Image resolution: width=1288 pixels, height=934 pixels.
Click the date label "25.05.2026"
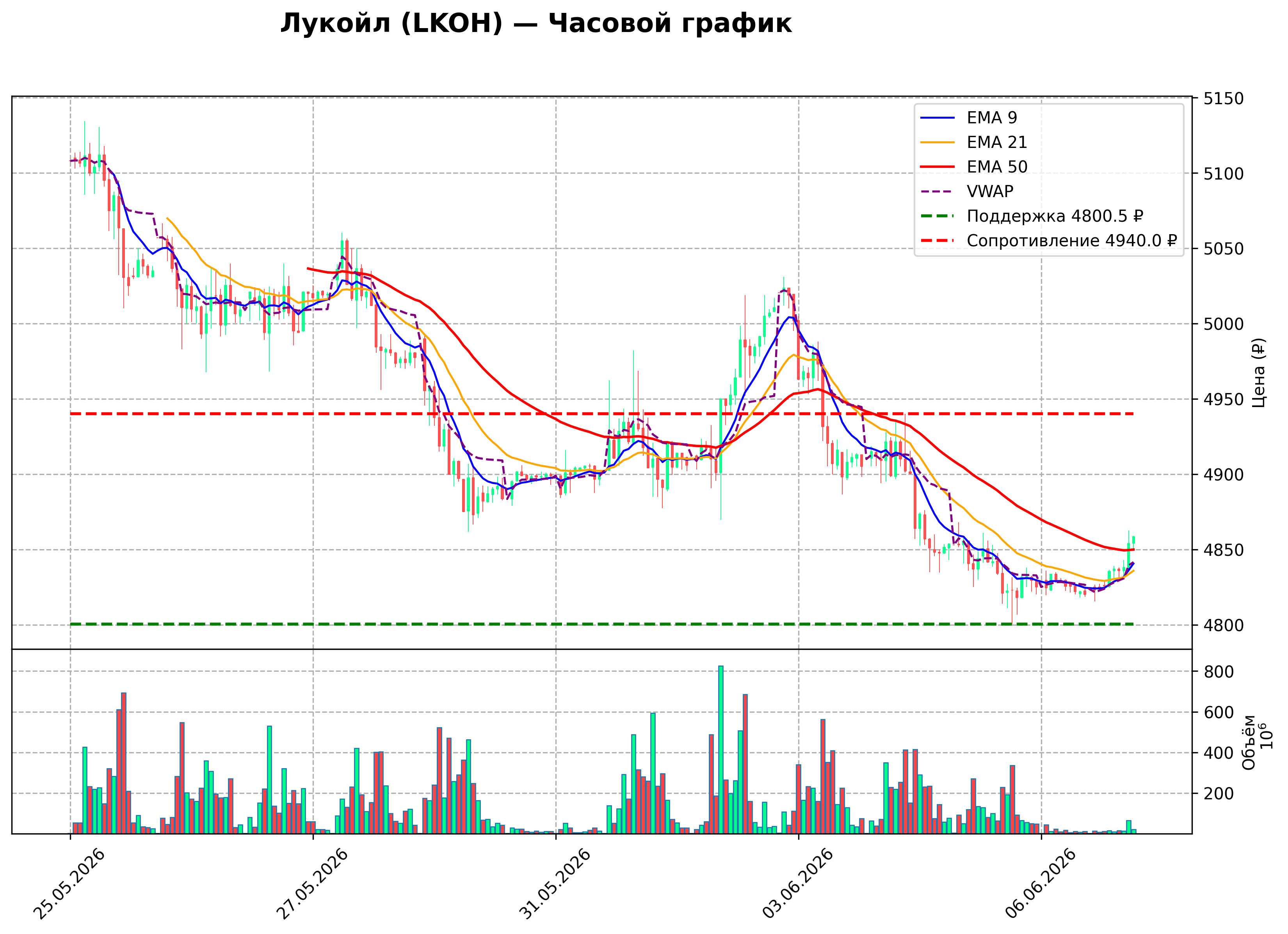(x=70, y=884)
